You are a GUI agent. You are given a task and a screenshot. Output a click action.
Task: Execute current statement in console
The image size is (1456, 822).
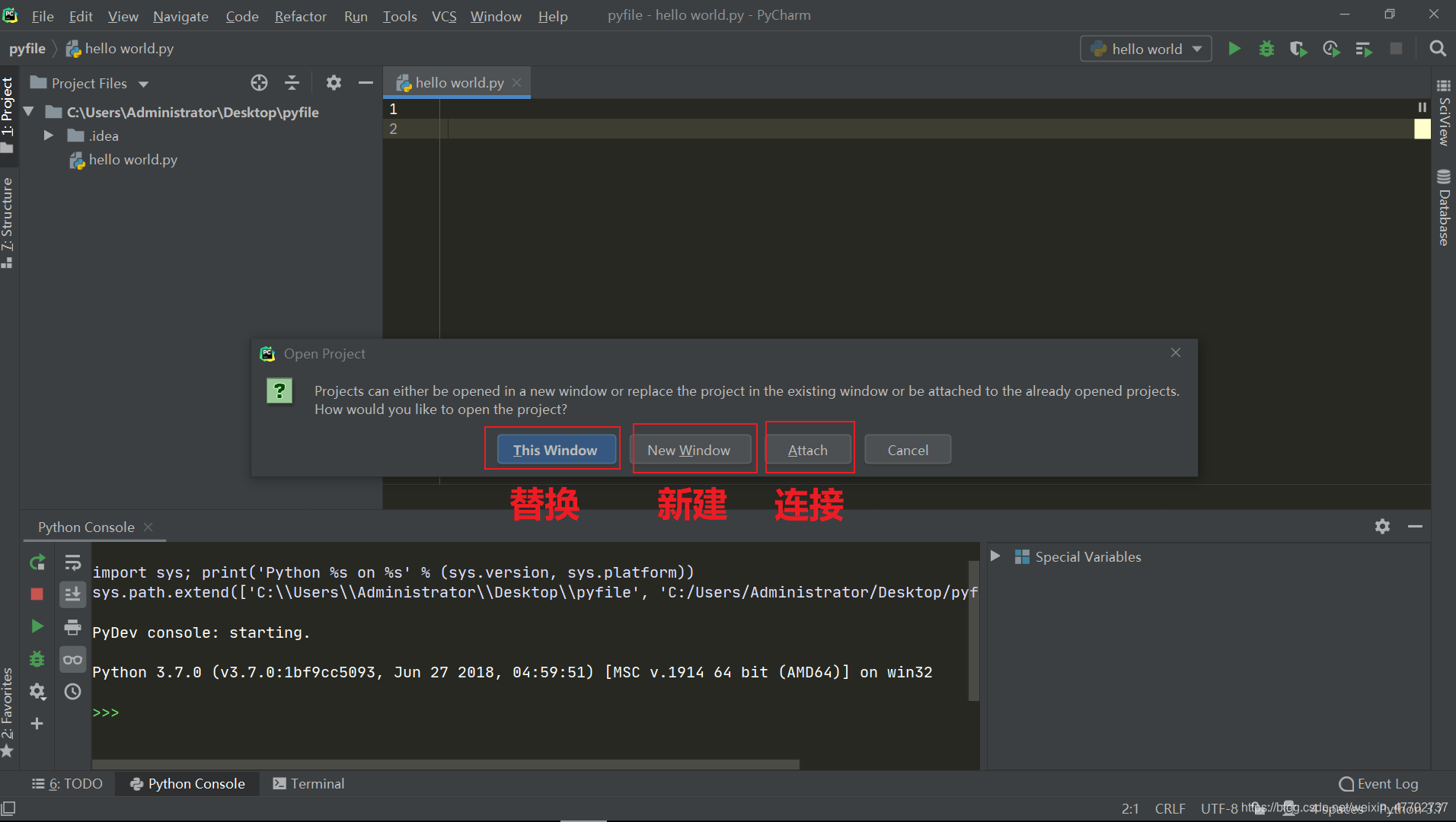37,626
